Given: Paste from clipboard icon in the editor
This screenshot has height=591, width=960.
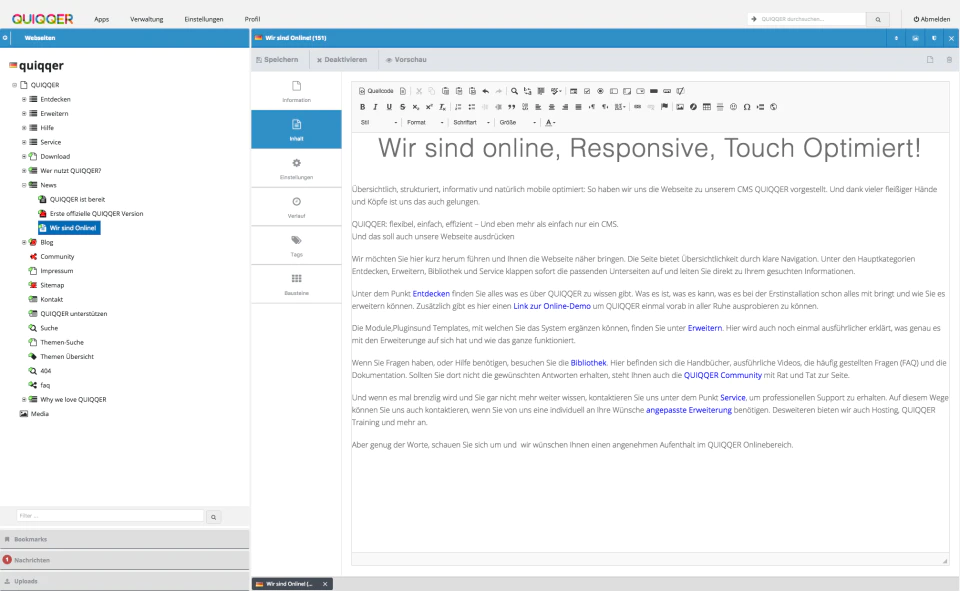Looking at the screenshot, I should [445, 91].
